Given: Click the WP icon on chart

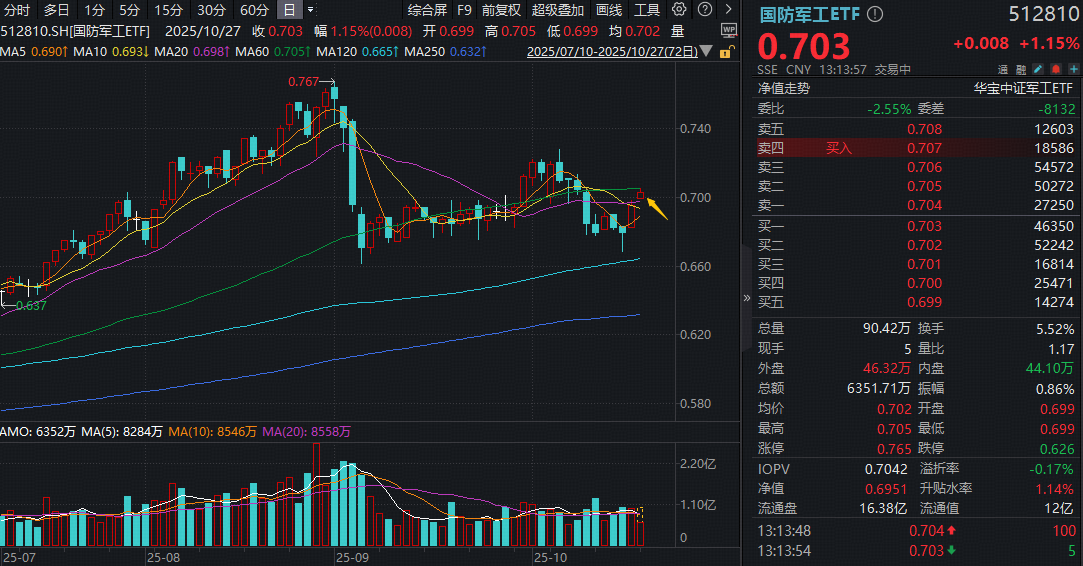Looking at the screenshot, I should point(727,30).
